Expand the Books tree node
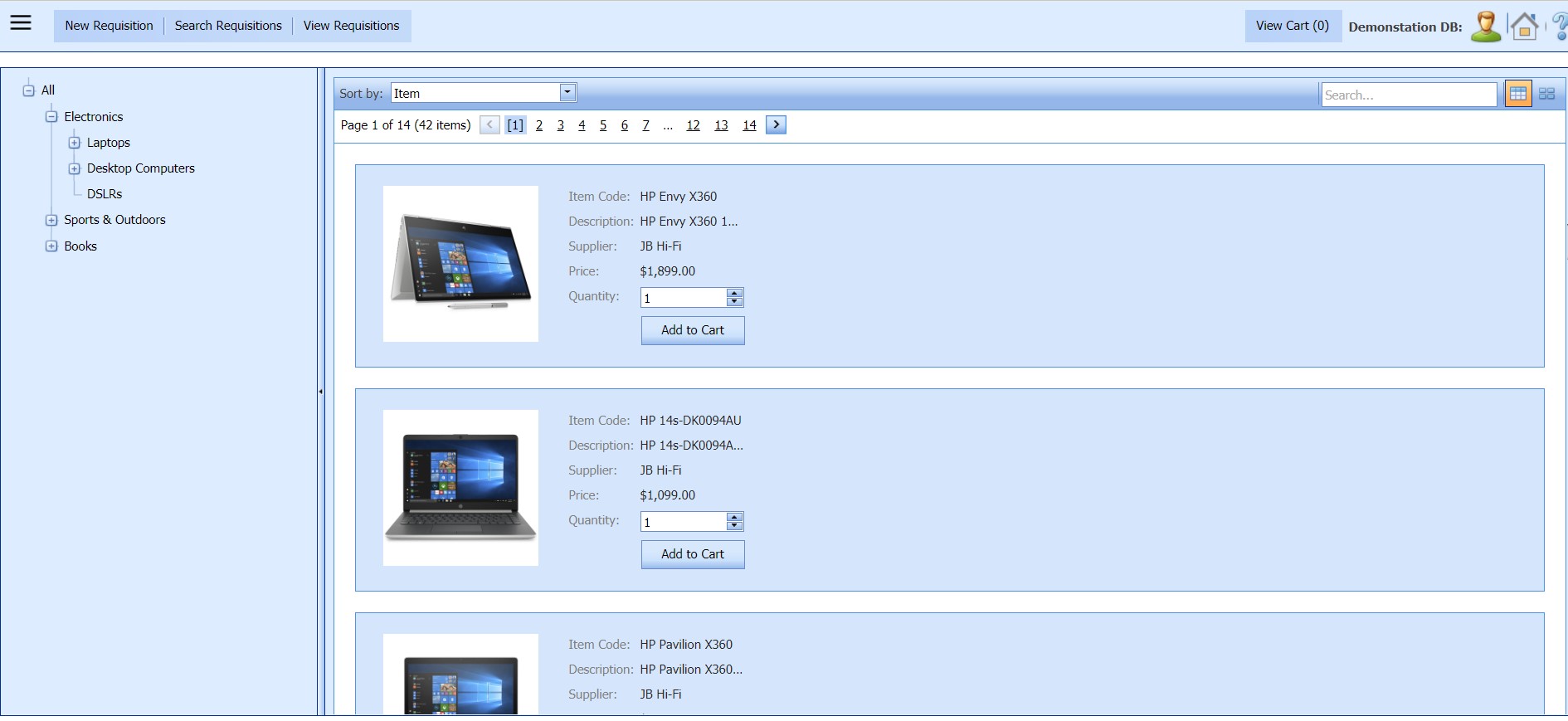This screenshot has width=1568, height=721. [51, 246]
